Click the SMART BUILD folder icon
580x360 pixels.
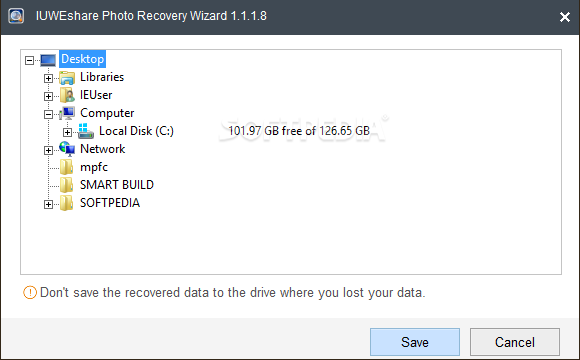(67, 185)
